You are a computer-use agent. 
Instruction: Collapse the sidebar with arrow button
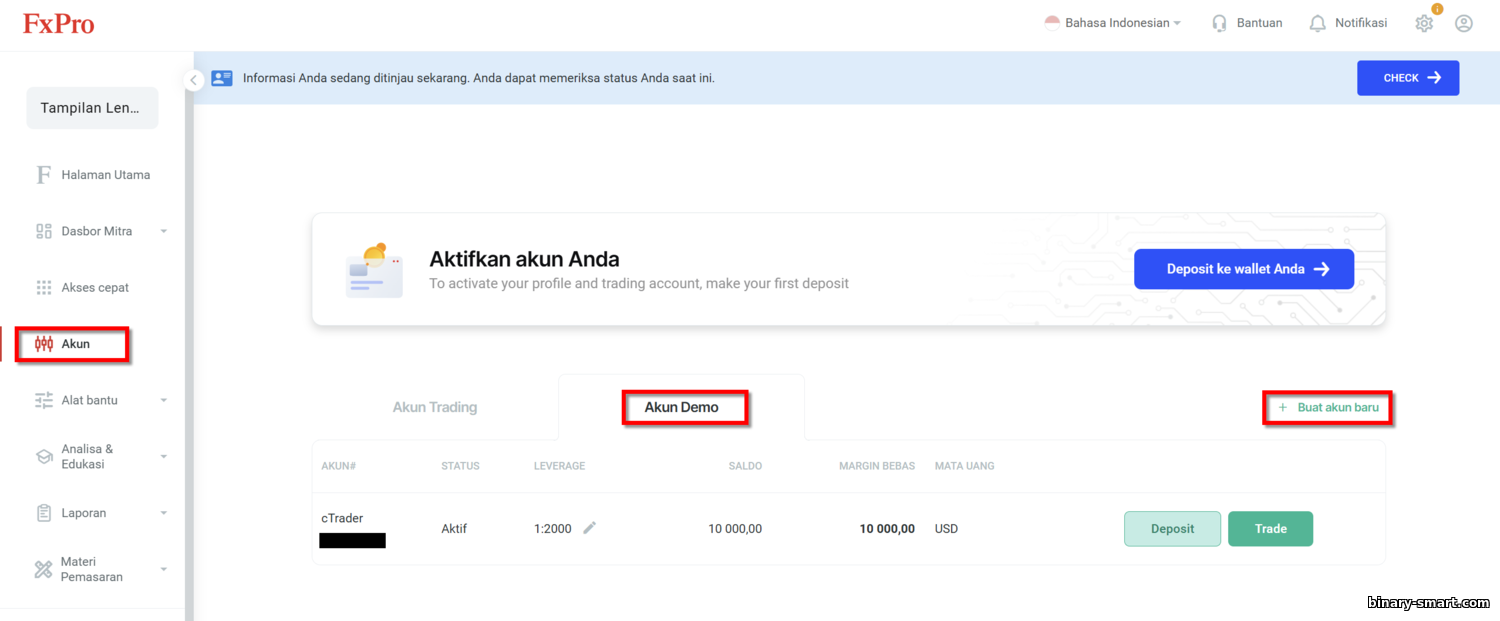click(x=194, y=80)
